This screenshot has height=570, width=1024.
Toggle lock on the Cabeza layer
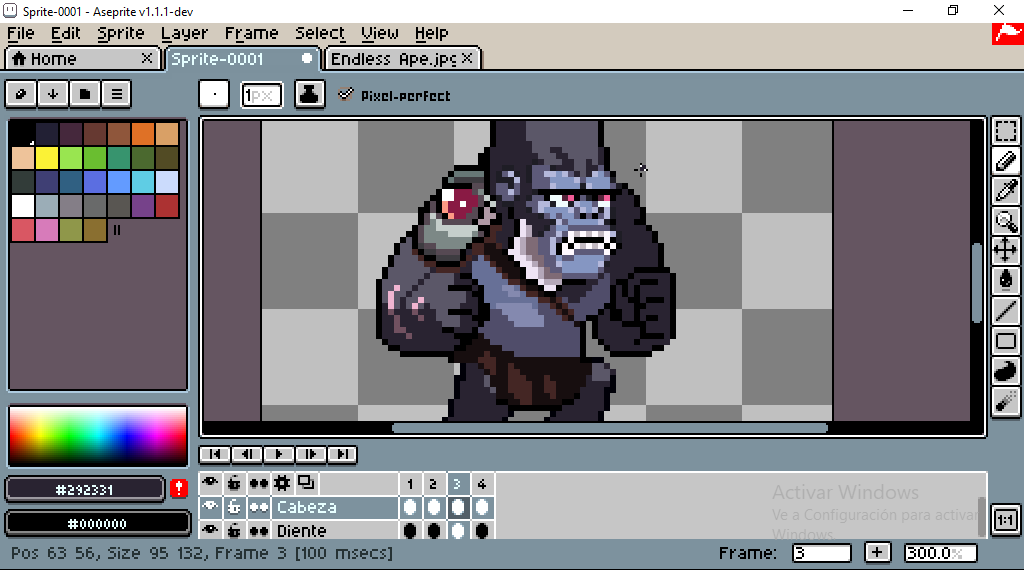pos(234,507)
